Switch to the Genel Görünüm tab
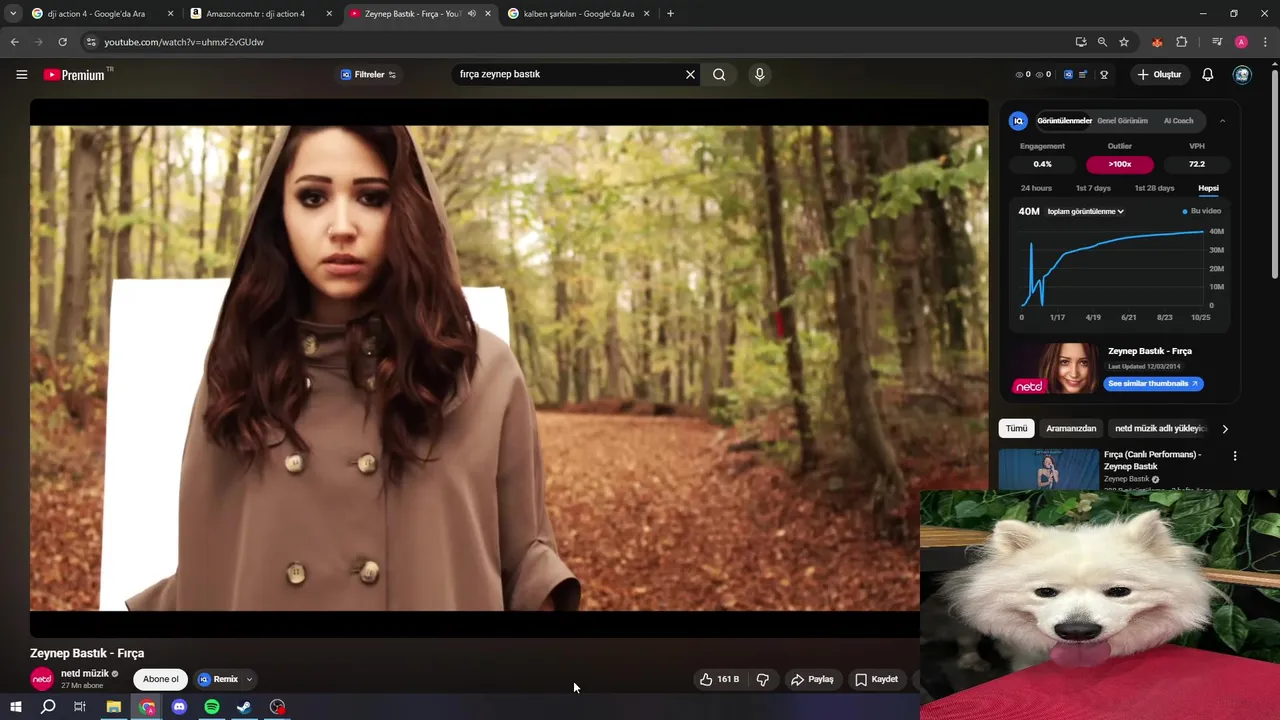1280x720 pixels. click(1122, 121)
